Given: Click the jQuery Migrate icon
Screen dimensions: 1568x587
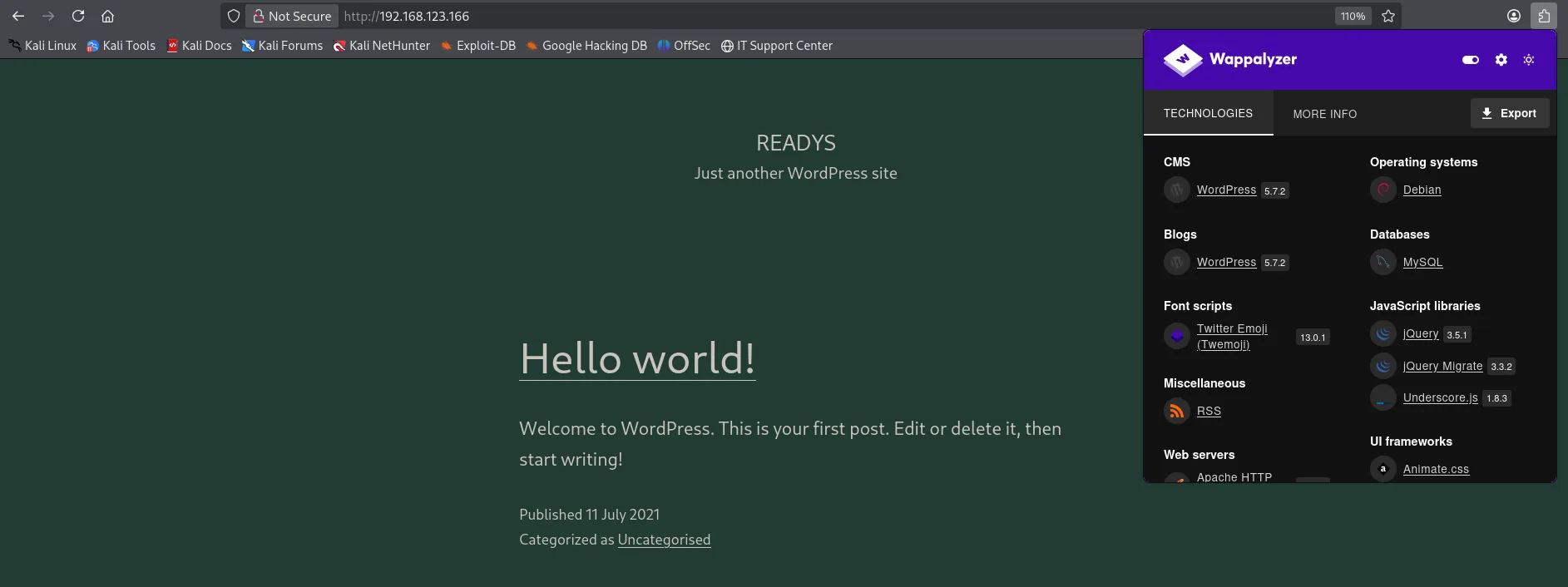Looking at the screenshot, I should click(x=1383, y=366).
